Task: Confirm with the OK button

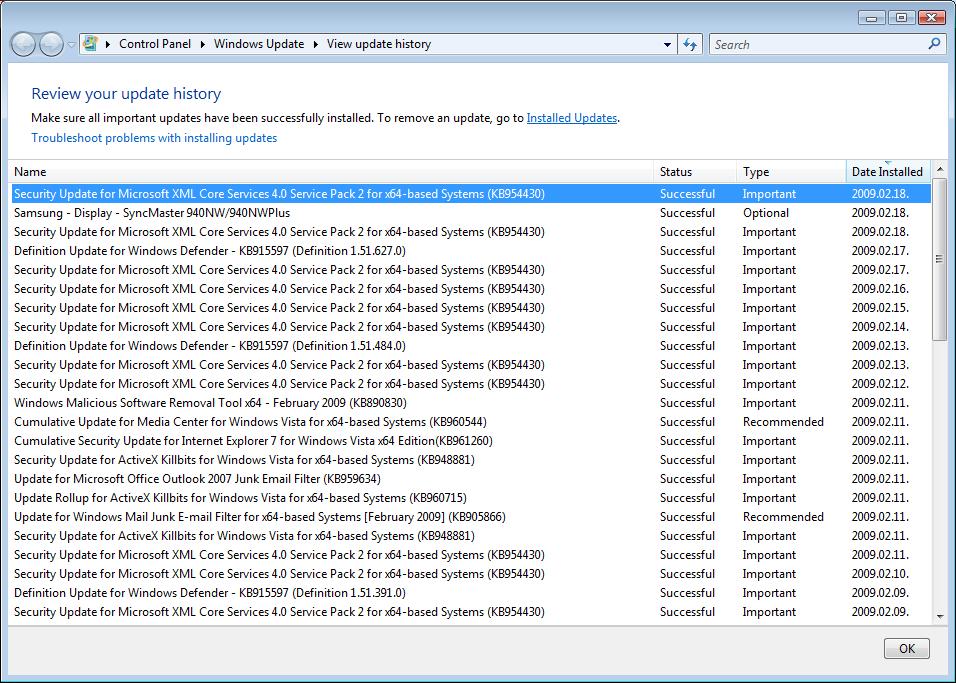Action: [907, 648]
